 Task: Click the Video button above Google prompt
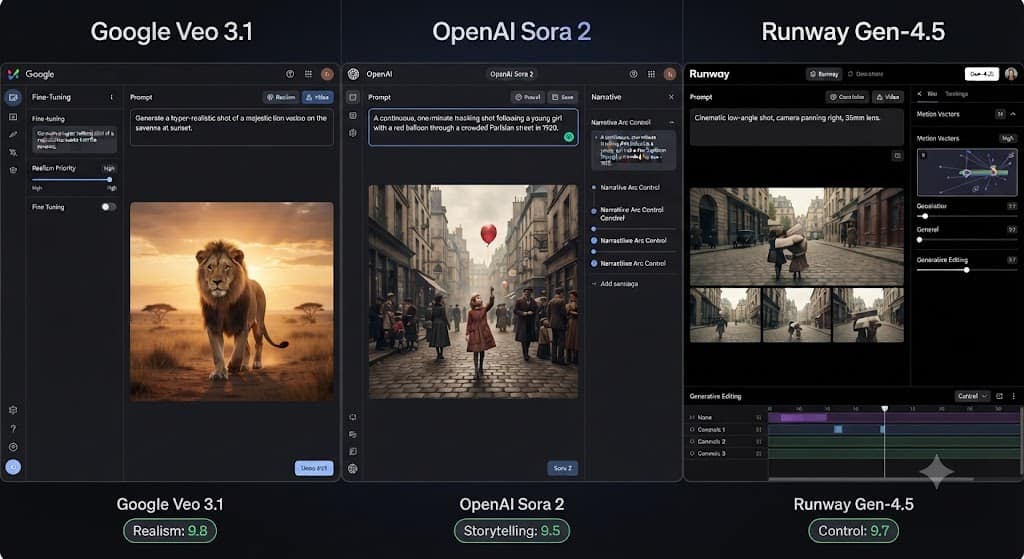click(x=317, y=97)
